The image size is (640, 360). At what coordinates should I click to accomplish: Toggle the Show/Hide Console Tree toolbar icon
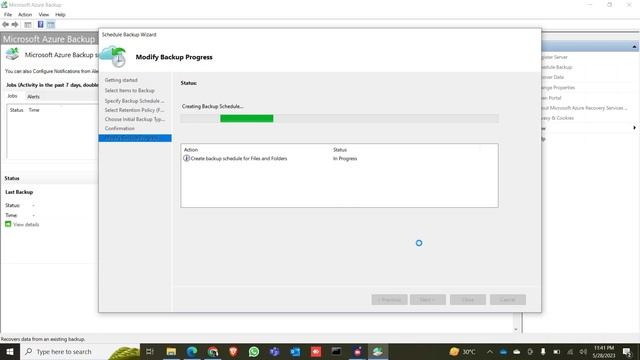click(x=28, y=24)
